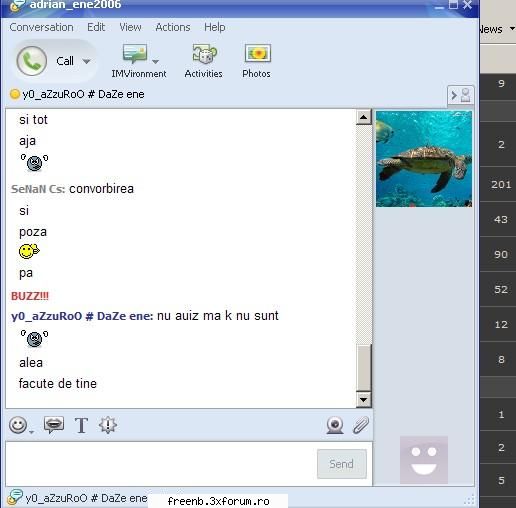The width and height of the screenshot is (516, 508).
Task: Click the gray emoticon below 'aja'
Action: (x=34, y=163)
